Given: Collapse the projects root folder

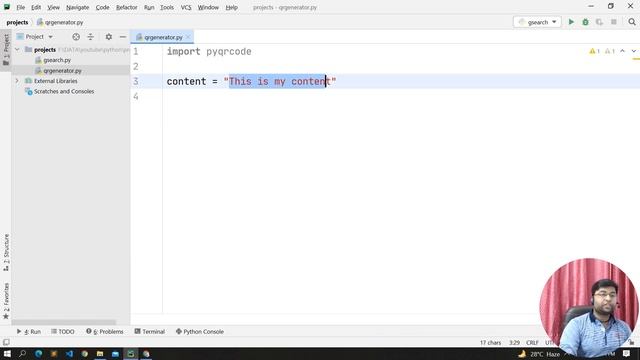Looking at the screenshot, I should click(x=17, y=49).
